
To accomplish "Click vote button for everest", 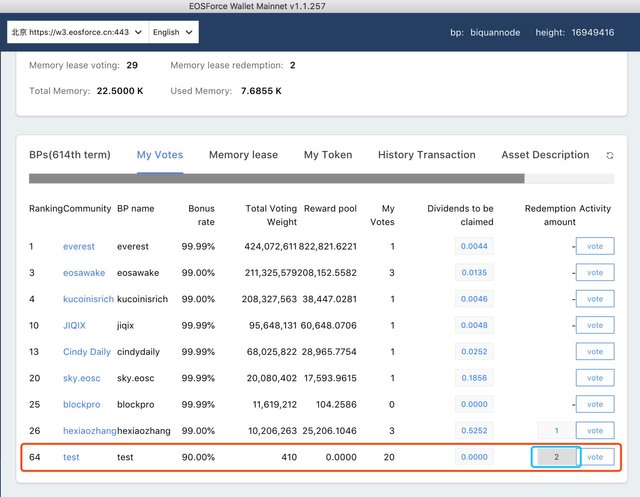I will [x=595, y=246].
